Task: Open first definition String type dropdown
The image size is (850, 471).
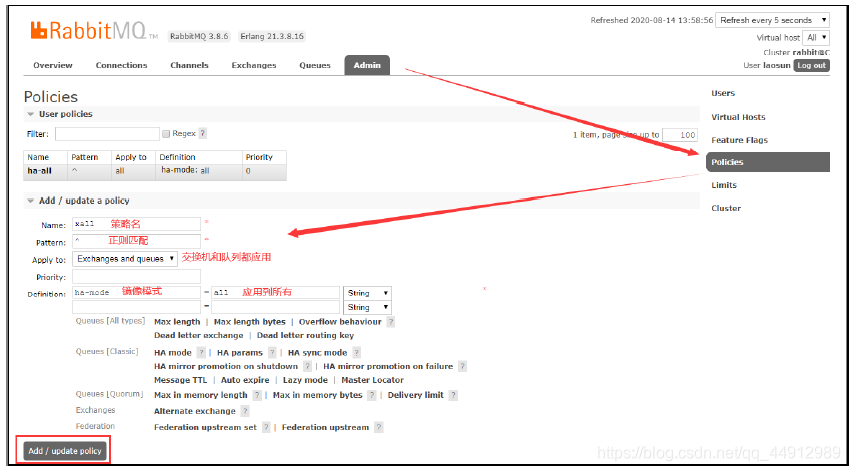Action: [x=368, y=293]
